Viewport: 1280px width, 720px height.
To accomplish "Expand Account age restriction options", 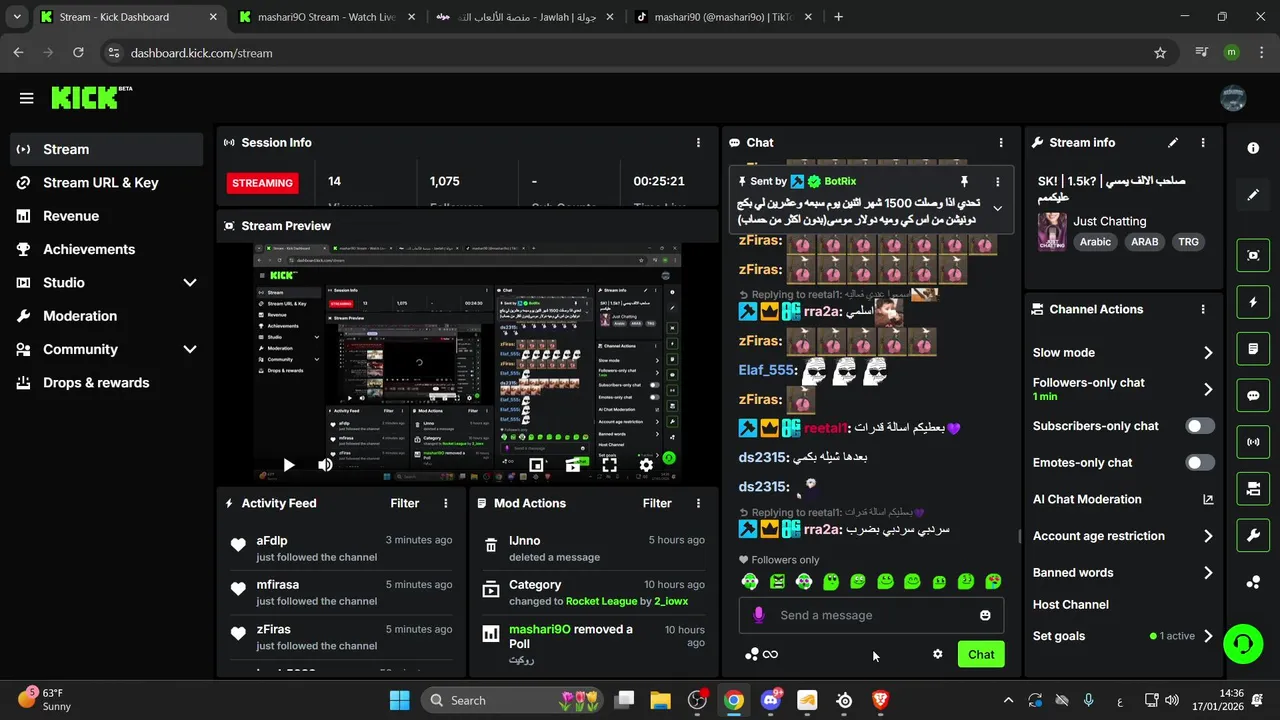I will [1208, 536].
